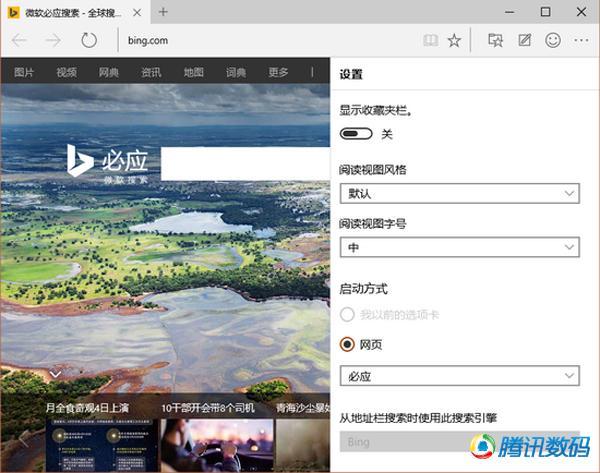This screenshot has height=473, width=600.
Task: Open reading view from address bar
Action: 430,41
